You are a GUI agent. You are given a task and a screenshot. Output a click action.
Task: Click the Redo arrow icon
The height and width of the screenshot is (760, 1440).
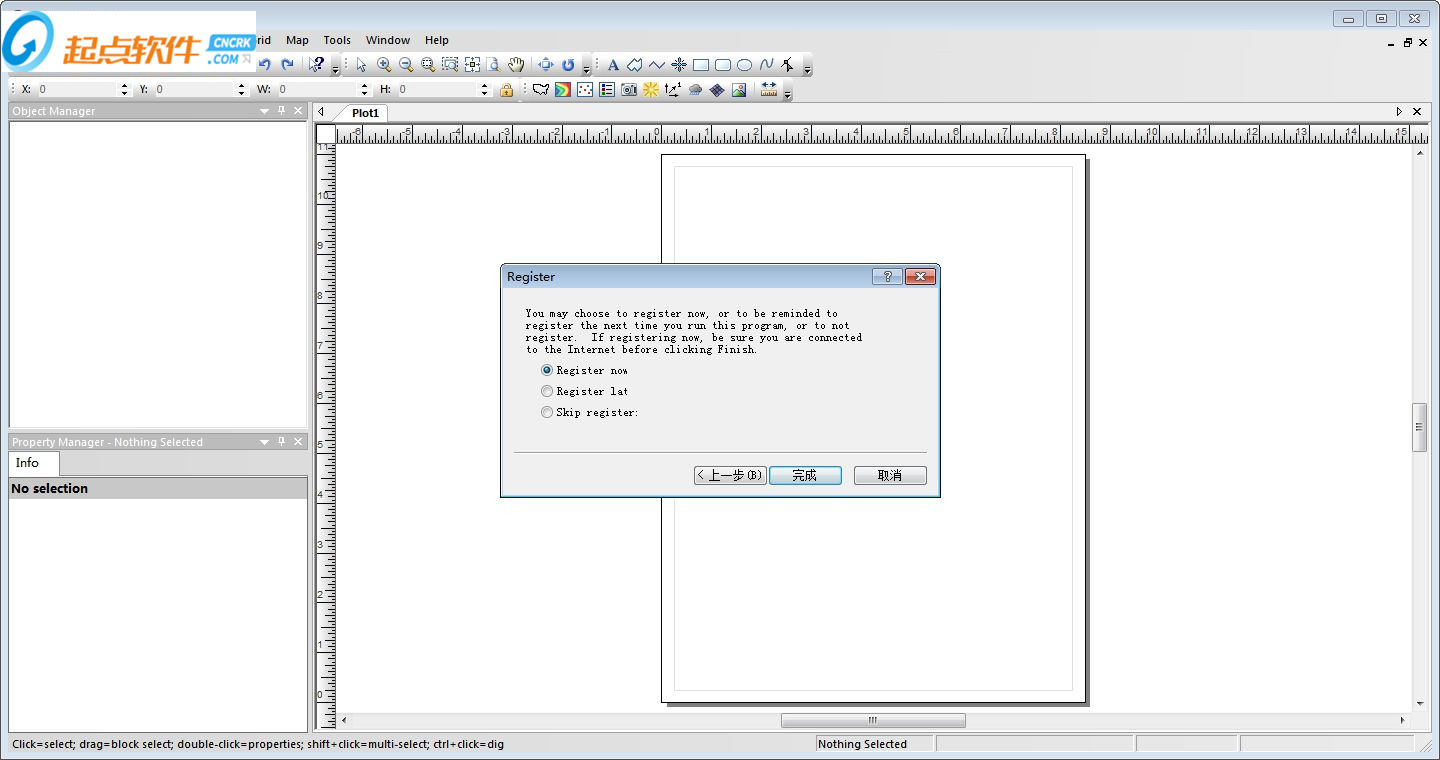pos(287,65)
